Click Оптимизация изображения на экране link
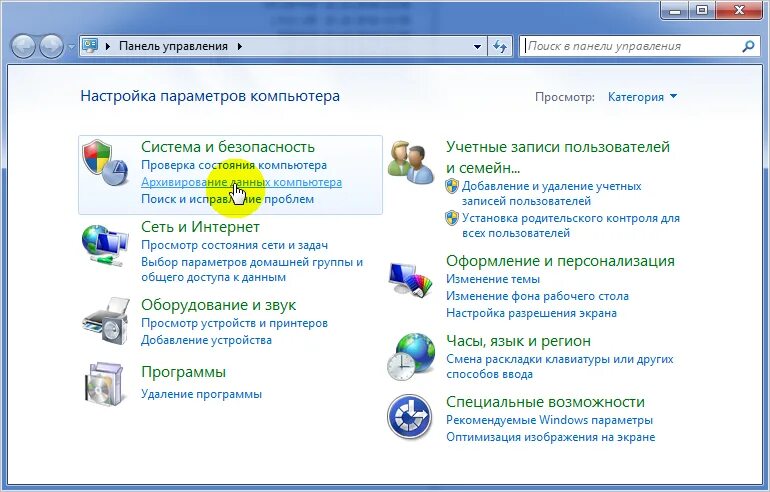This screenshot has width=770, height=492. (550, 437)
